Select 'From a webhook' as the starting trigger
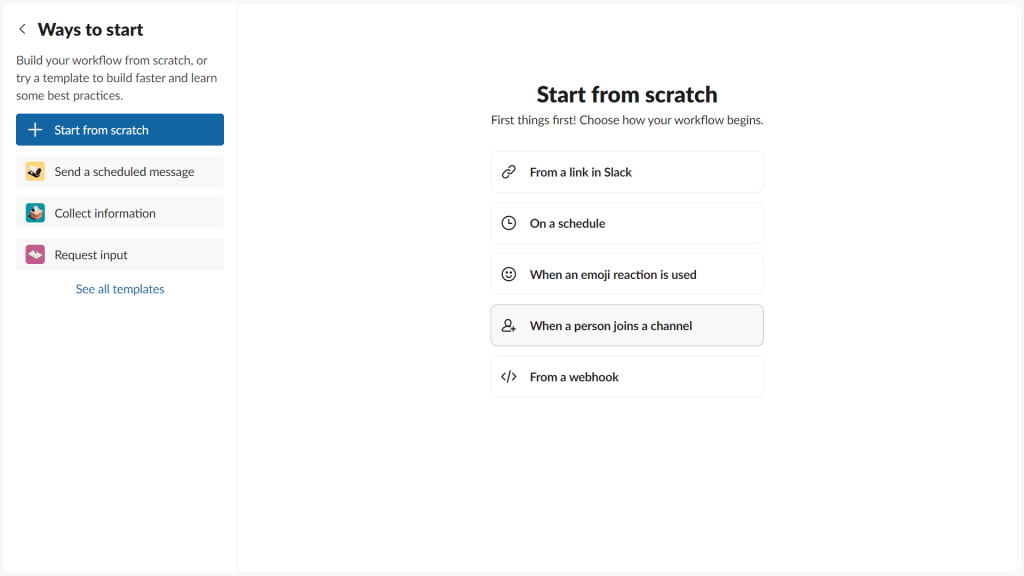Viewport: 1024px width, 576px height. pyautogui.click(x=626, y=376)
